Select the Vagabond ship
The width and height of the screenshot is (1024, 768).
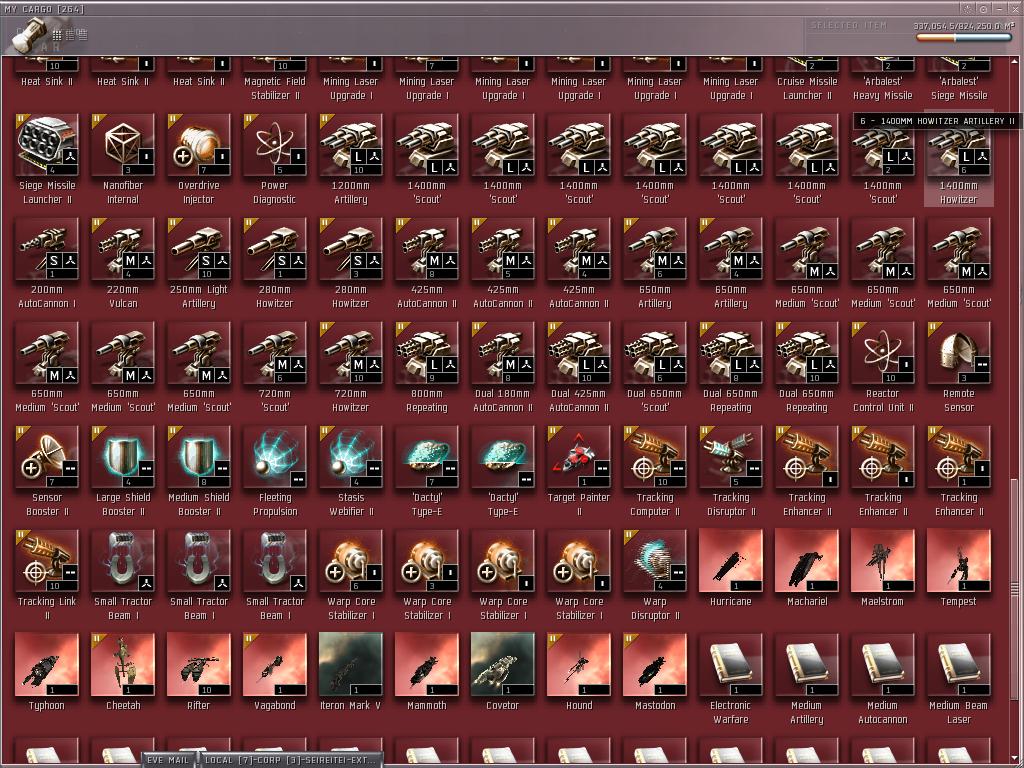click(x=275, y=673)
